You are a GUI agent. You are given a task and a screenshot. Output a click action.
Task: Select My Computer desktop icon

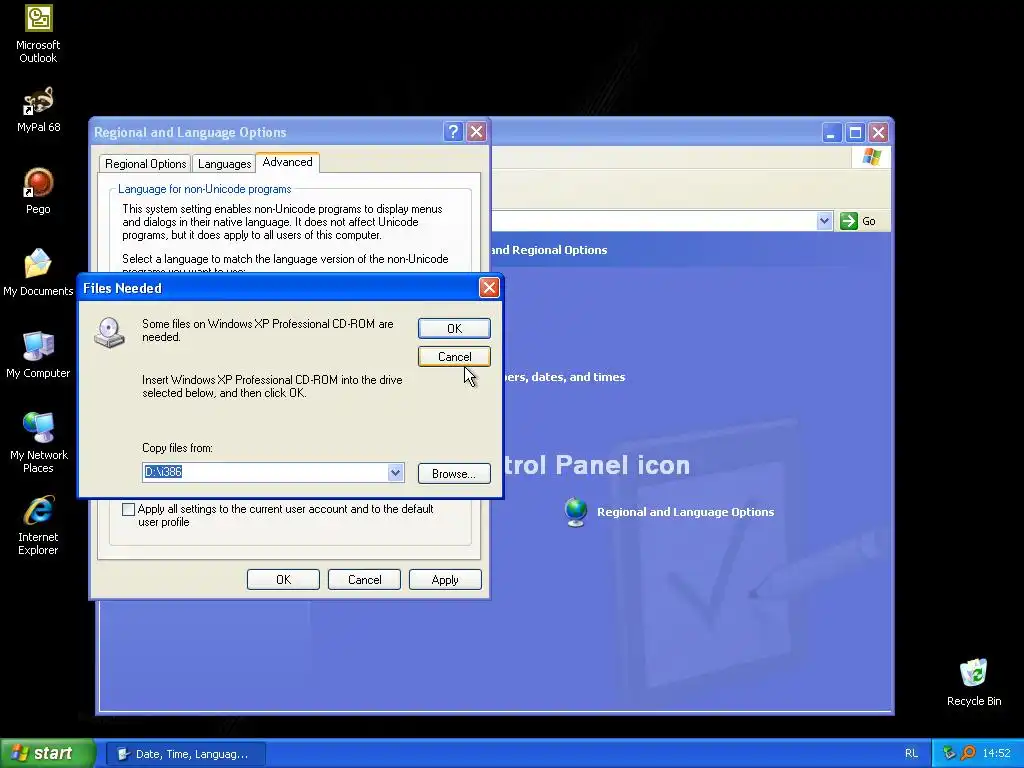pos(38,355)
